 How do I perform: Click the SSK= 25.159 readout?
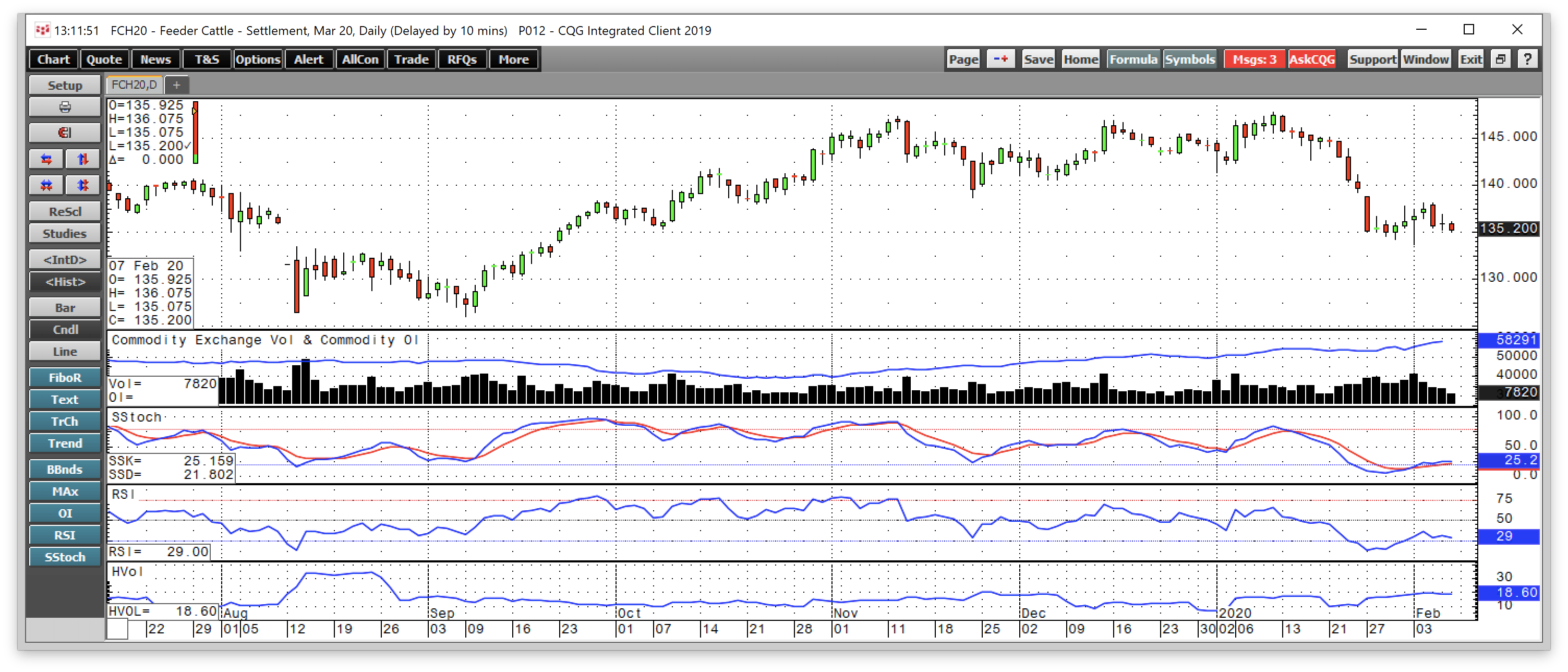171,461
